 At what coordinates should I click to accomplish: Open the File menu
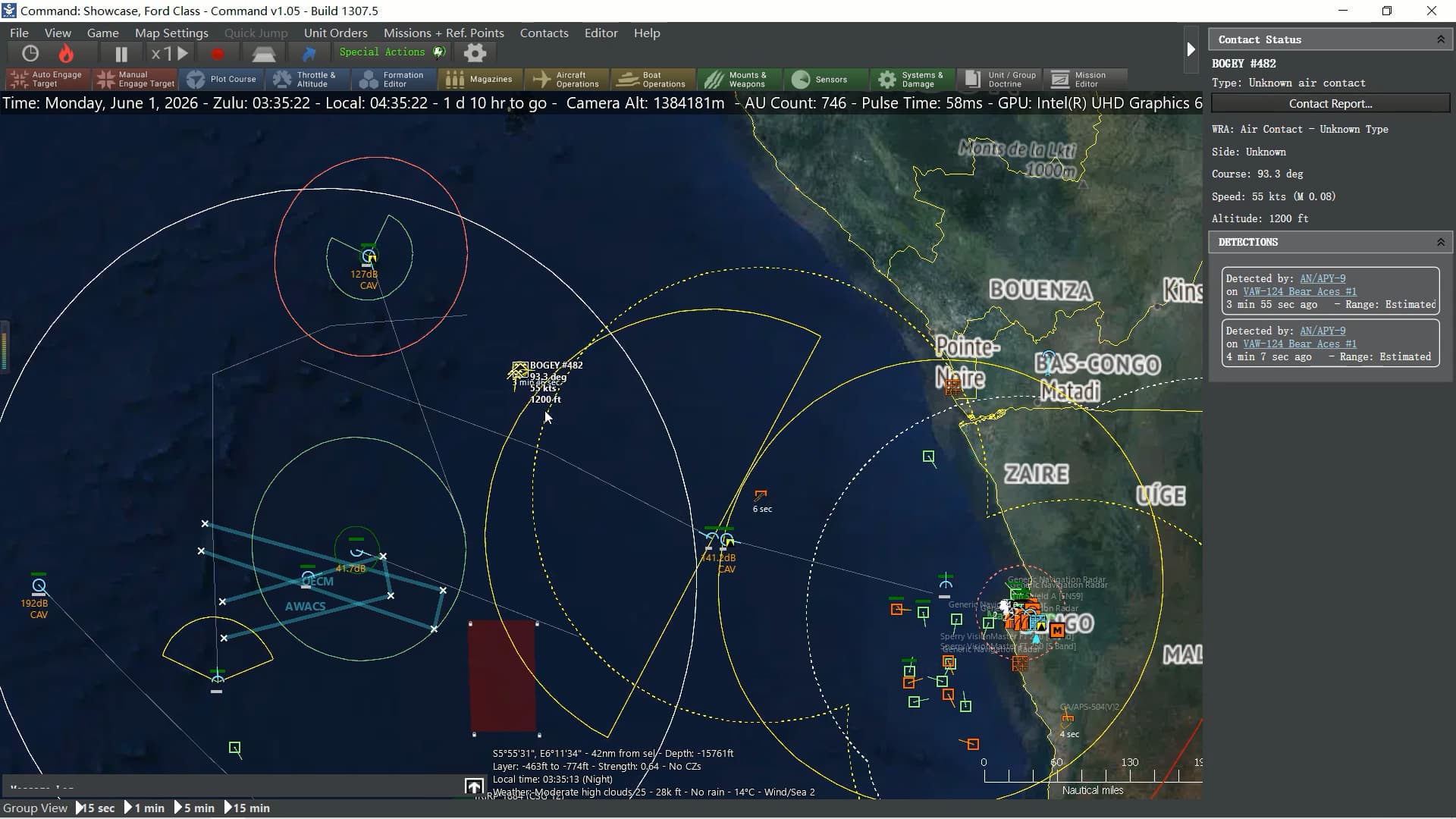pos(19,33)
